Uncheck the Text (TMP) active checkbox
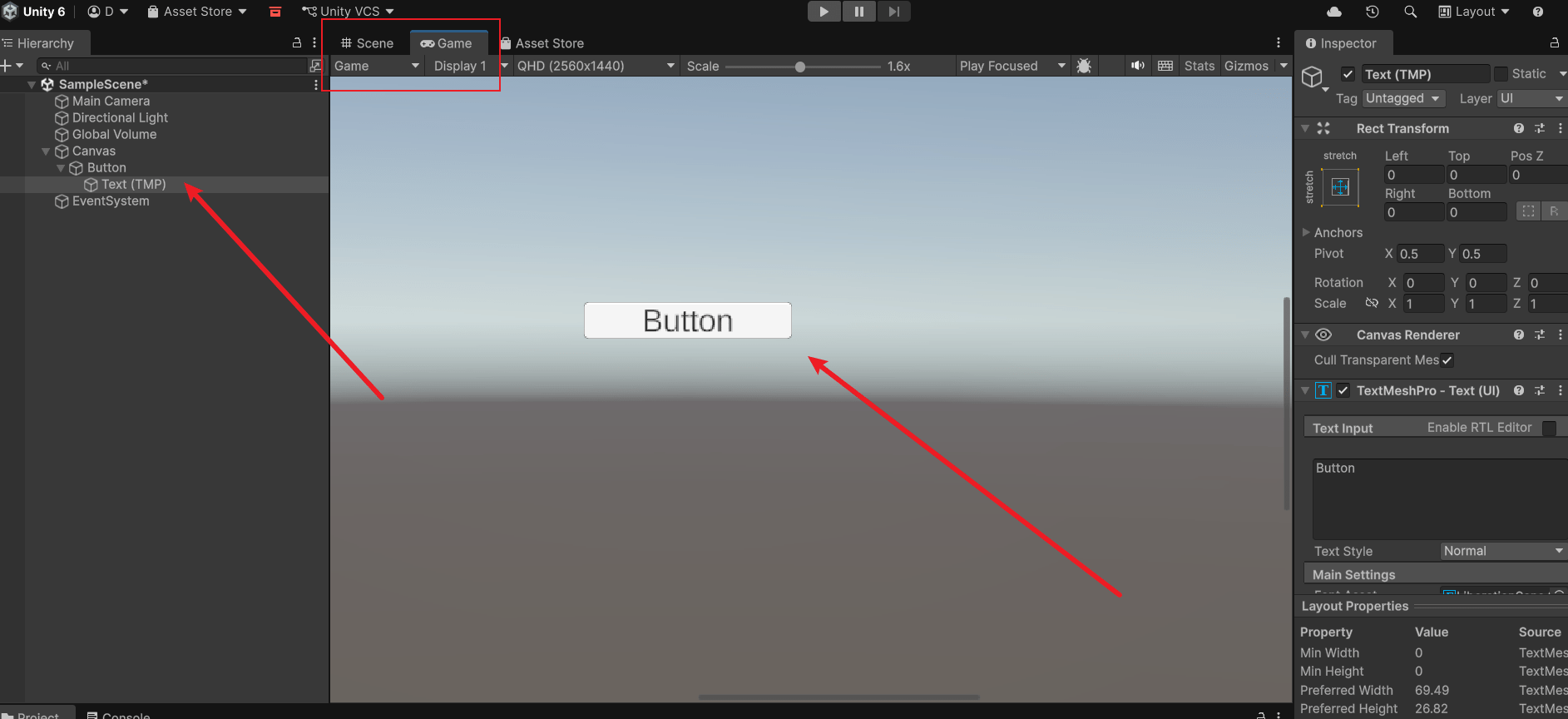This screenshot has width=1568, height=719. 1348,74
